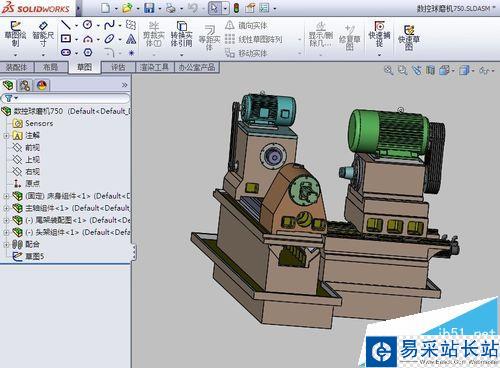Click the Move Entities button
The image size is (500, 368).
click(x=247, y=53)
